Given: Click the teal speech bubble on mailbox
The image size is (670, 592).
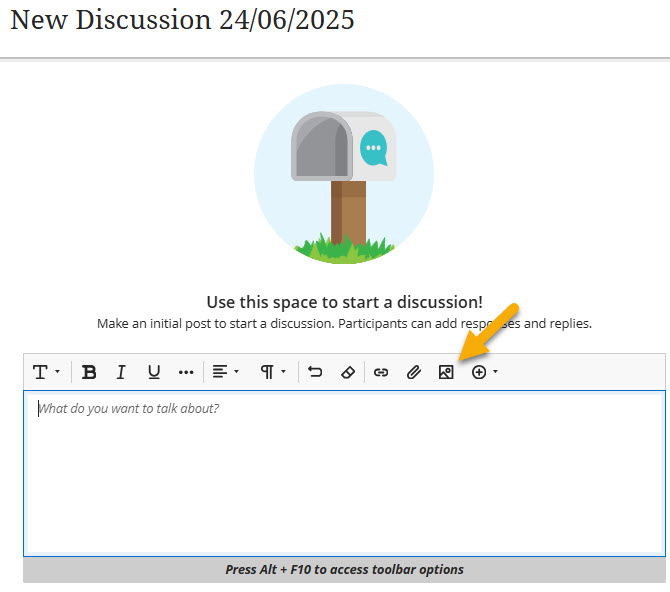Looking at the screenshot, I should coord(373,148).
